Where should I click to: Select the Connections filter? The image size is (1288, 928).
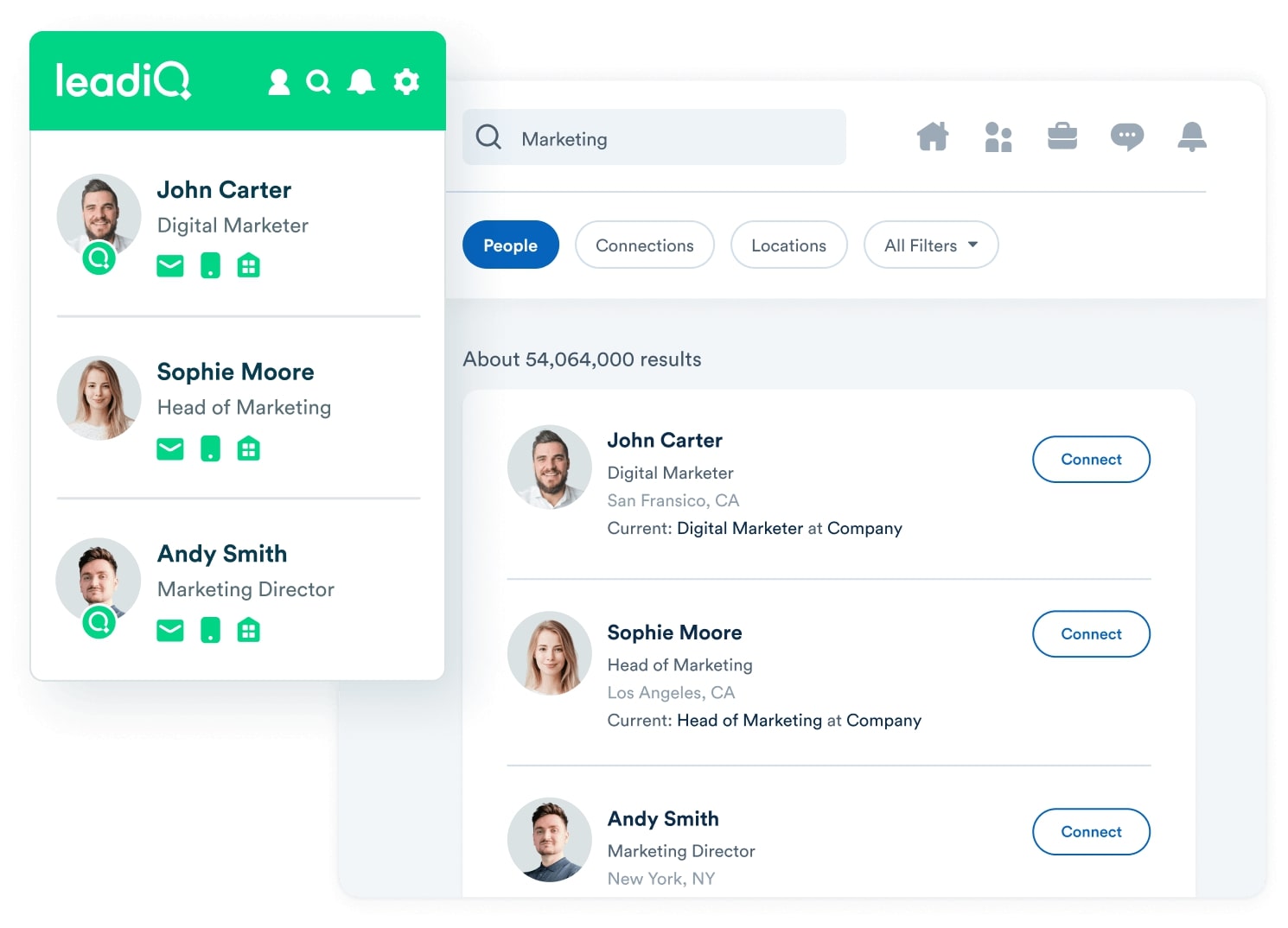point(645,245)
